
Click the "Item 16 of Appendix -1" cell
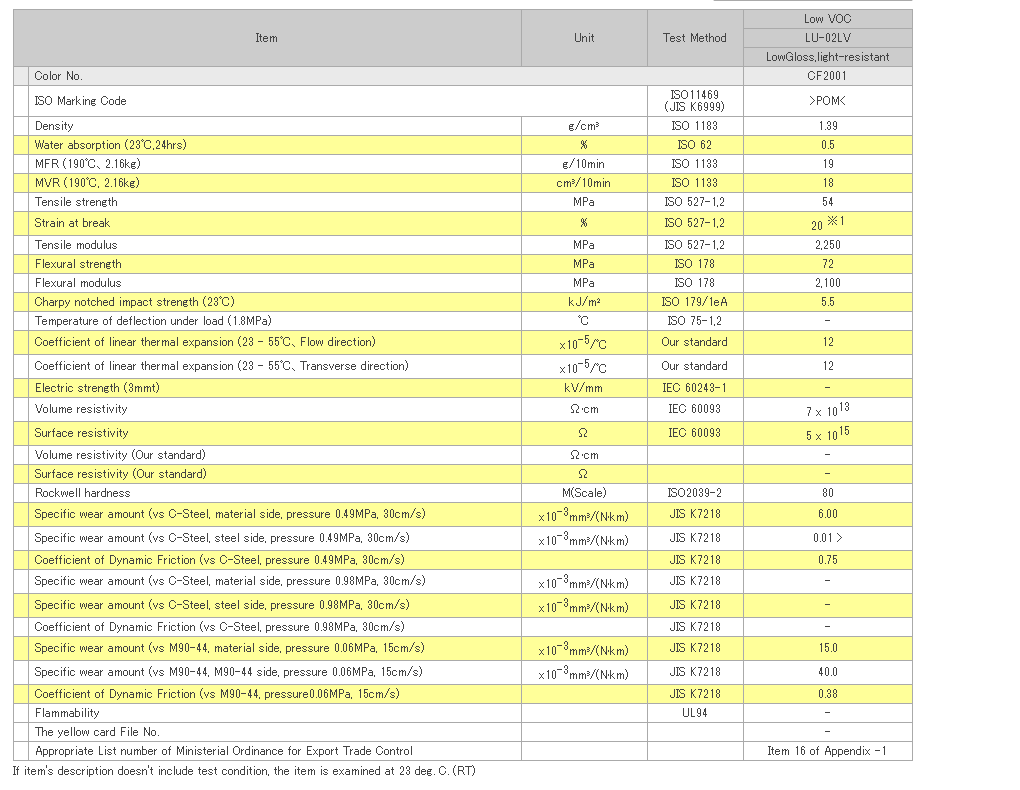tap(827, 751)
